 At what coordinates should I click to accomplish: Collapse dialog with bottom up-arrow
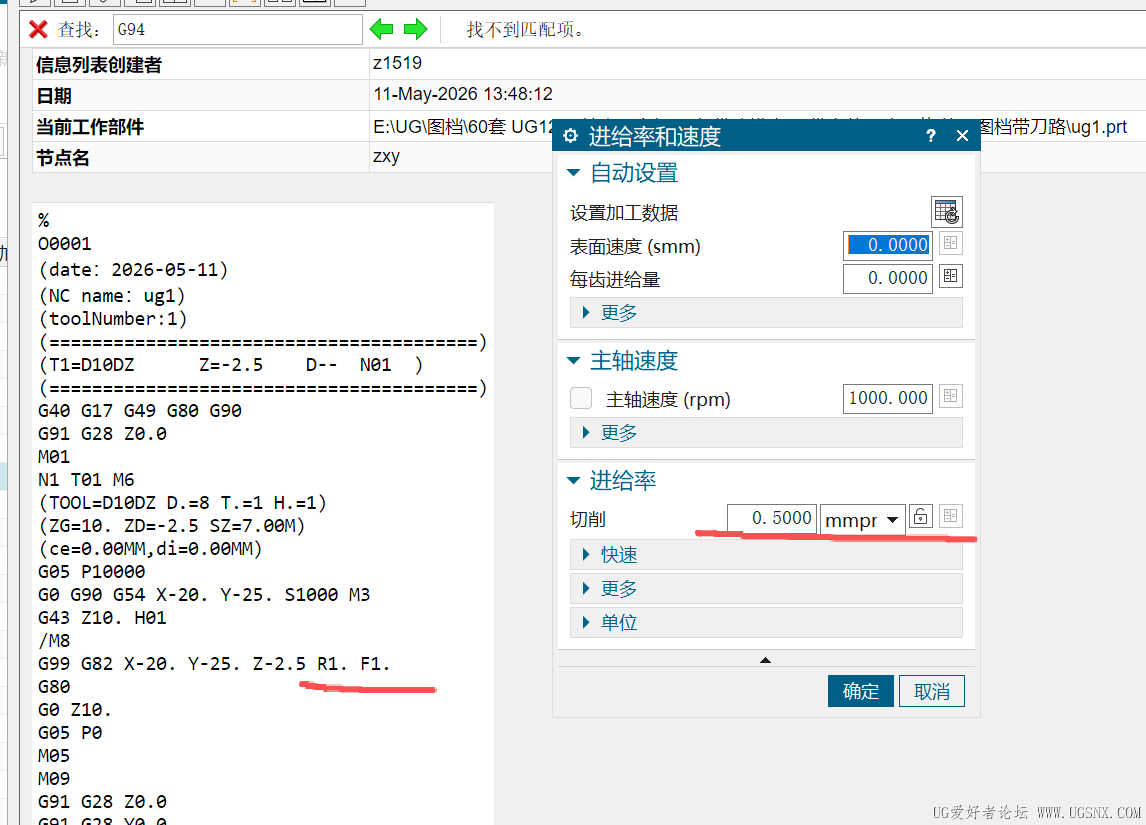(765, 660)
